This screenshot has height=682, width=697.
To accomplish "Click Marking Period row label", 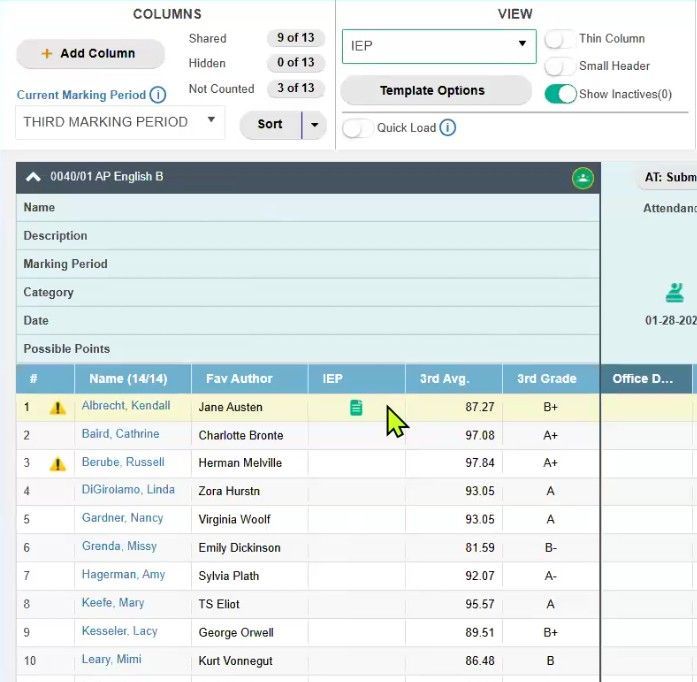I will click(x=65, y=264).
